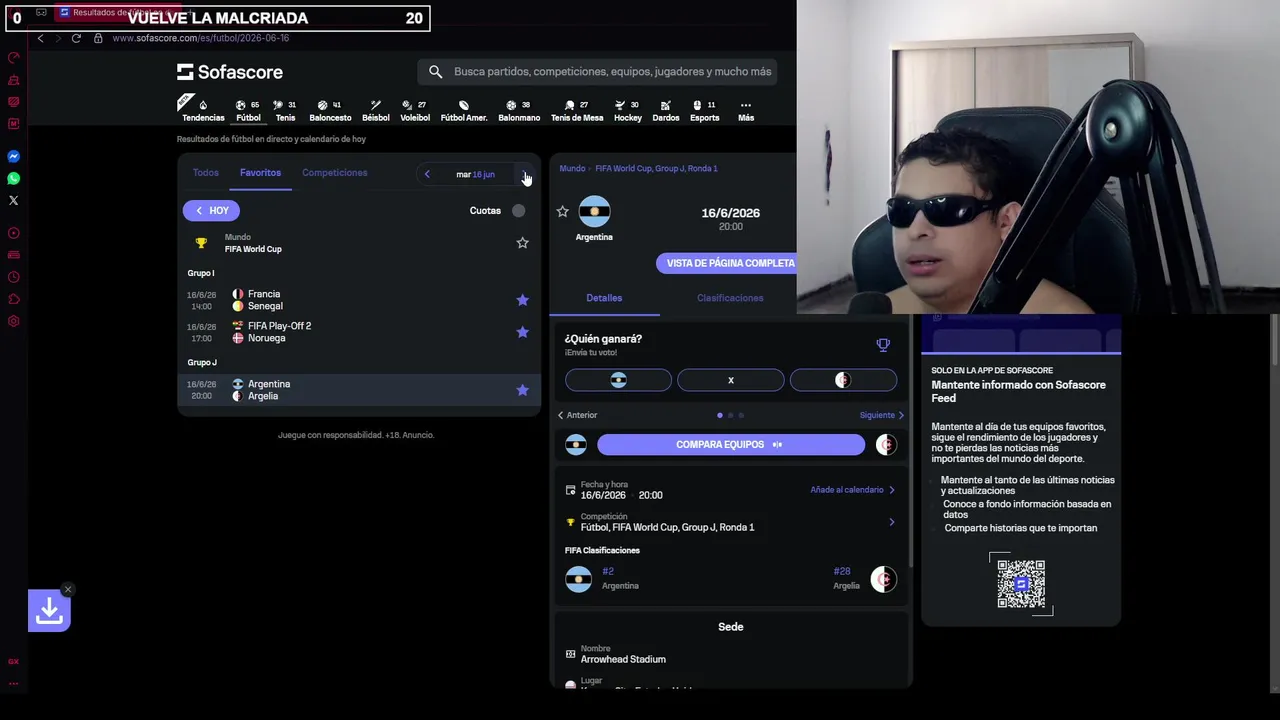Screen dimensions: 1280x720
Task: Go to the previous day in date picker
Action: [427, 174]
